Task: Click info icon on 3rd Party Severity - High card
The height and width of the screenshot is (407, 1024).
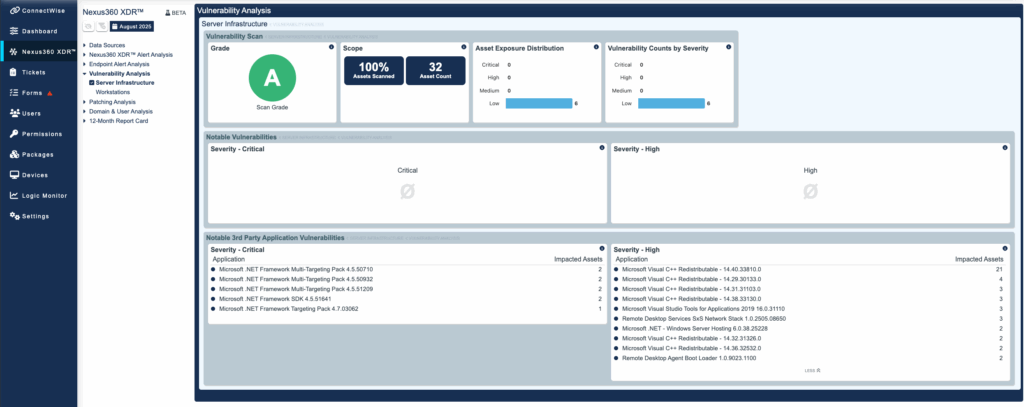Action: tap(1004, 248)
